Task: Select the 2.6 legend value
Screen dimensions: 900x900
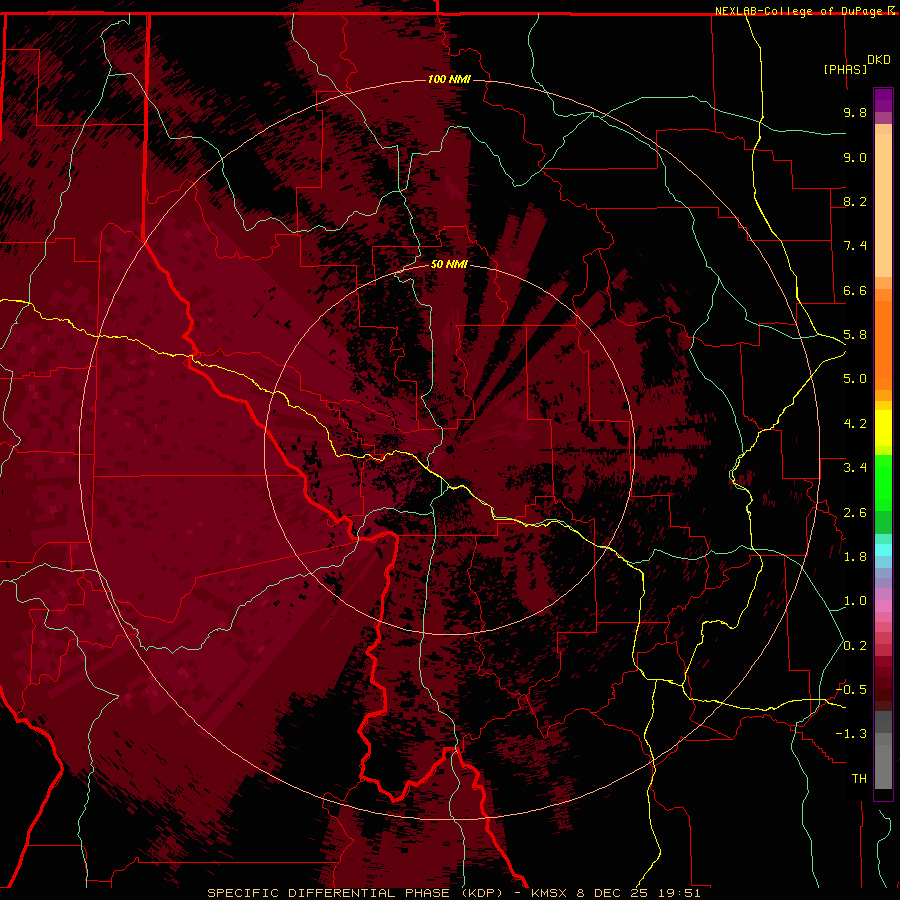Action: click(855, 513)
